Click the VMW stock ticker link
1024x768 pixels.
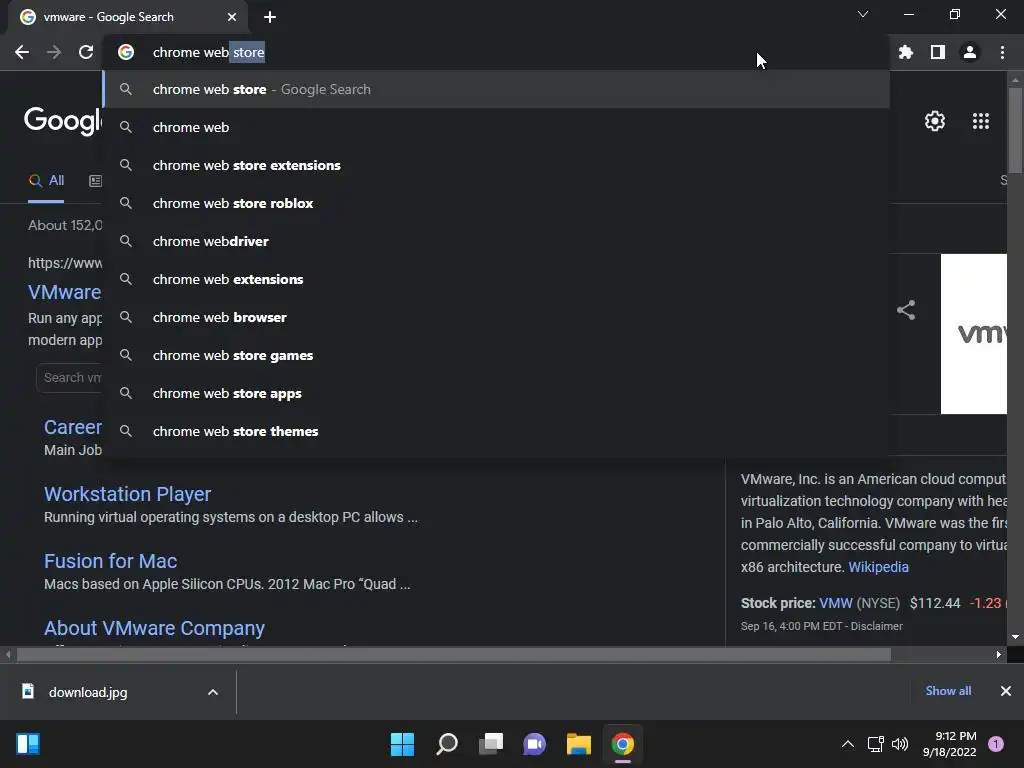point(836,603)
